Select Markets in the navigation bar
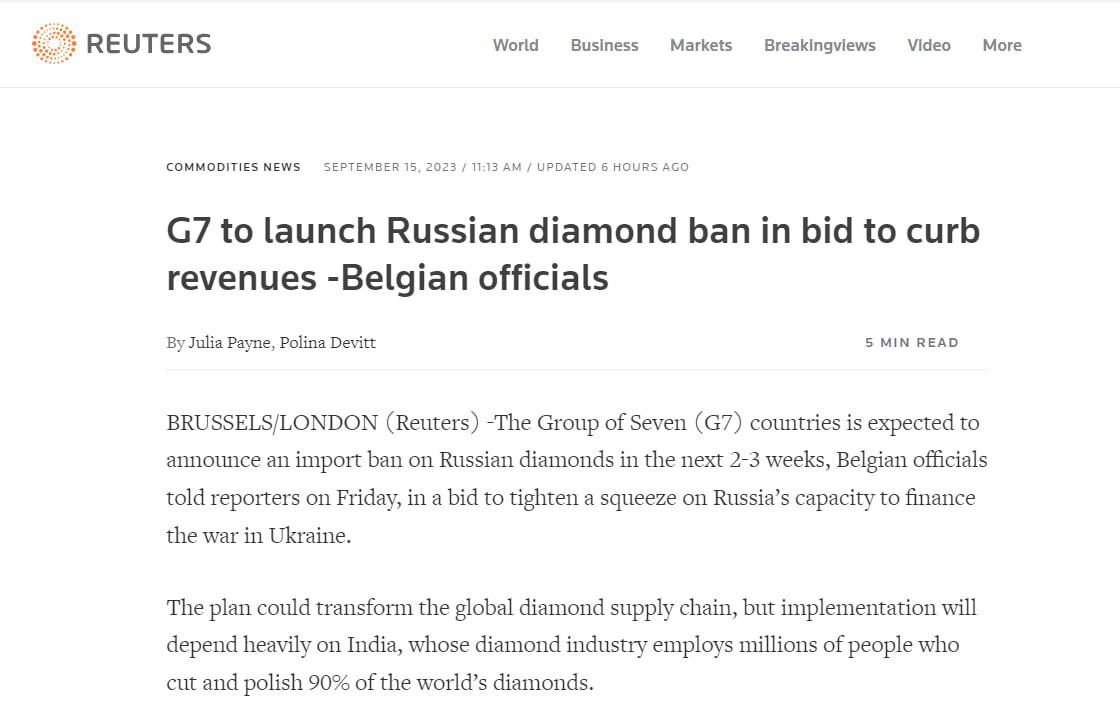The height and width of the screenshot is (725, 1120). 701,45
